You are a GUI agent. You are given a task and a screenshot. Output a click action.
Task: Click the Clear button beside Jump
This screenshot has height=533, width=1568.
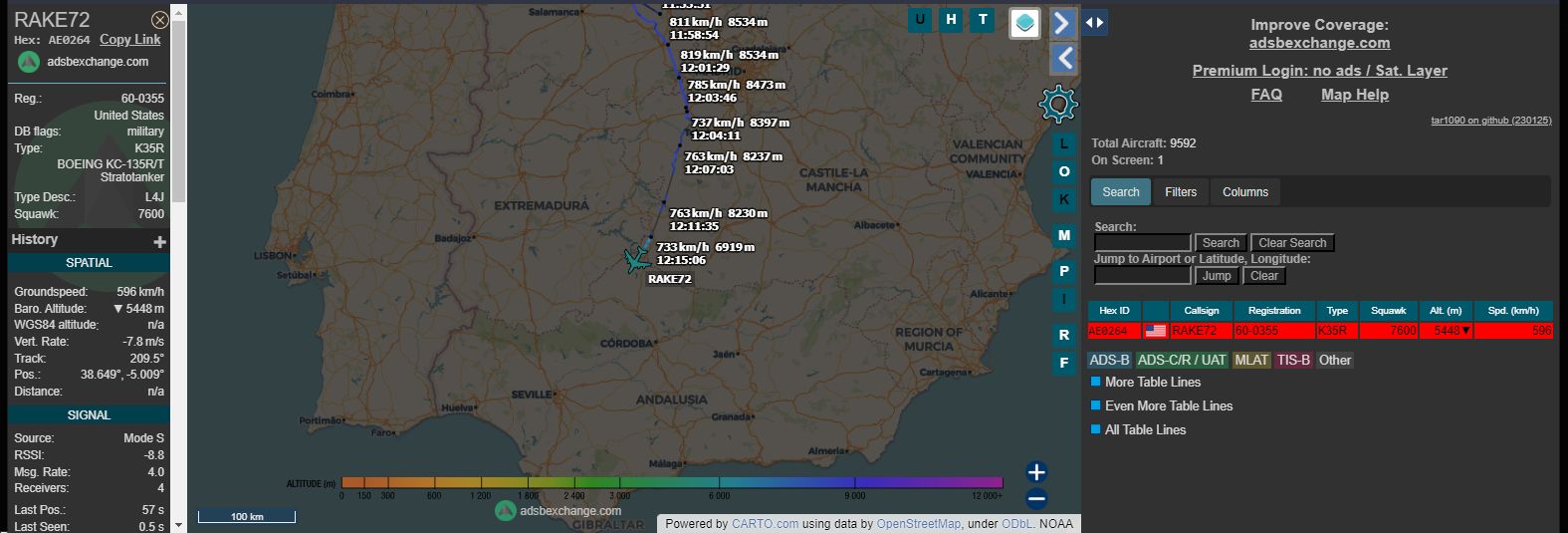(x=1264, y=276)
